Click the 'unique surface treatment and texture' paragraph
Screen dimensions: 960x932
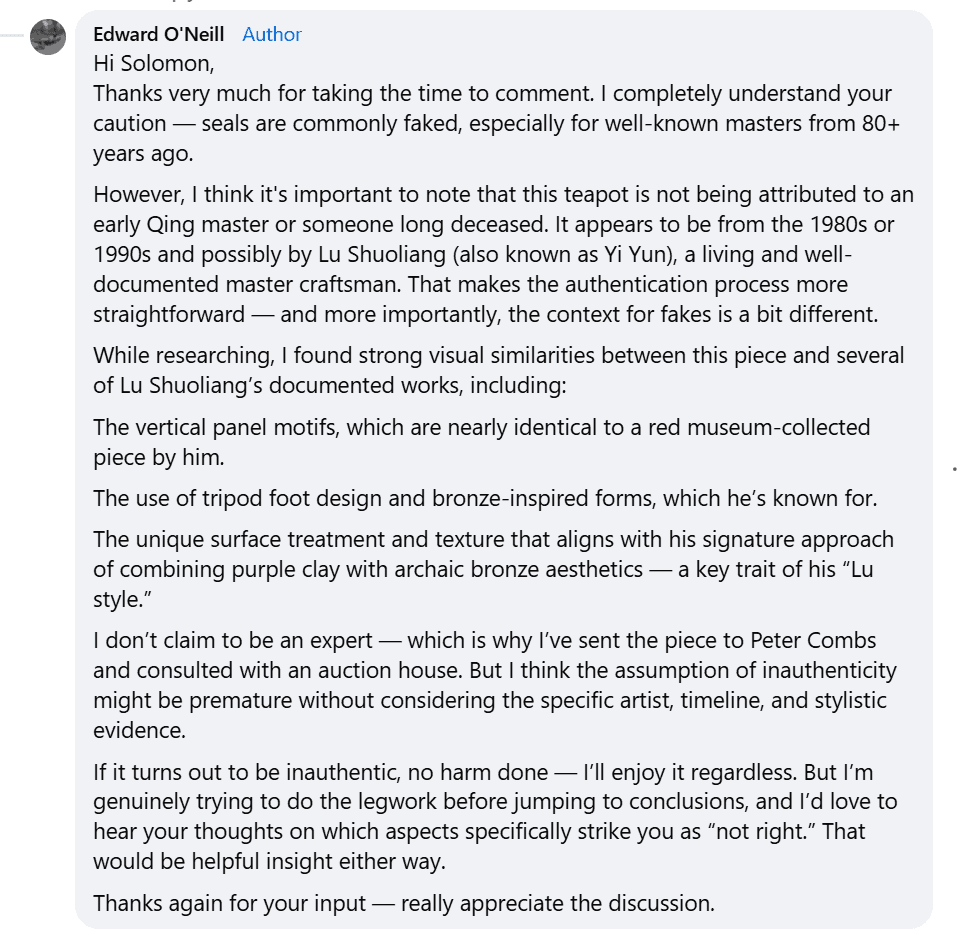point(493,569)
